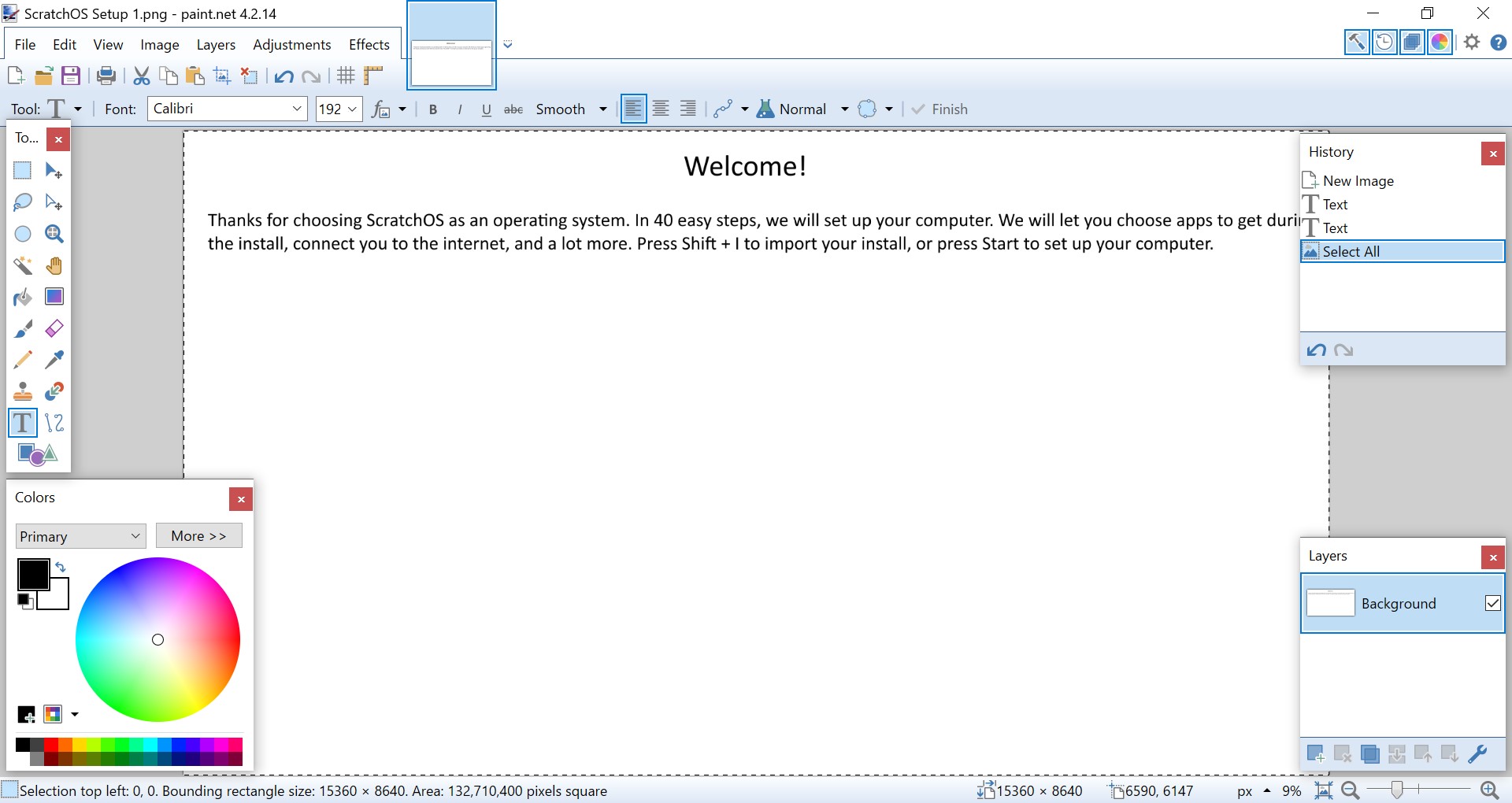Click the black primary color swatch
The width and height of the screenshot is (1512, 803).
point(33,574)
